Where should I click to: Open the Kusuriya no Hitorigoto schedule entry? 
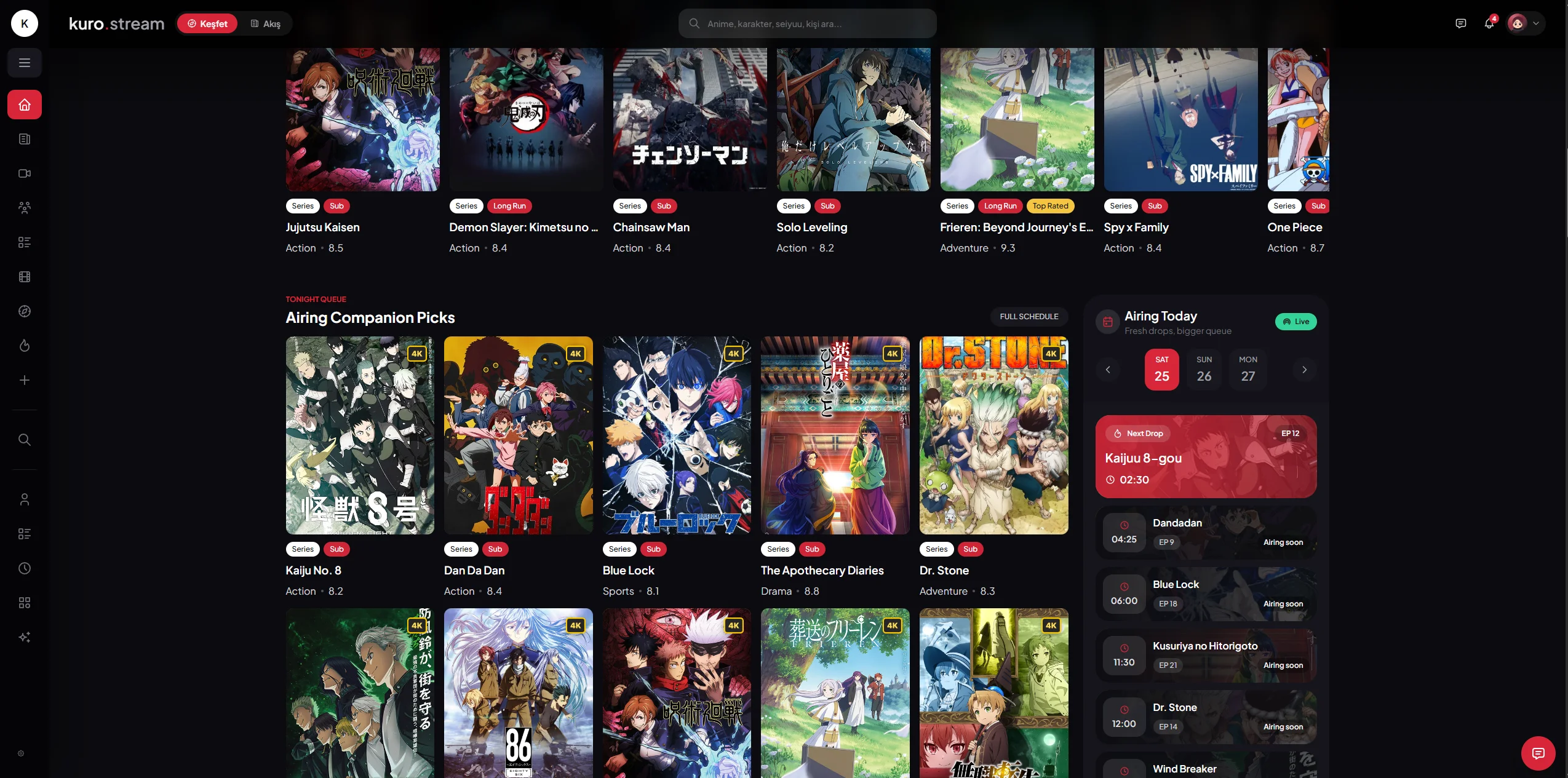[x=1206, y=656]
